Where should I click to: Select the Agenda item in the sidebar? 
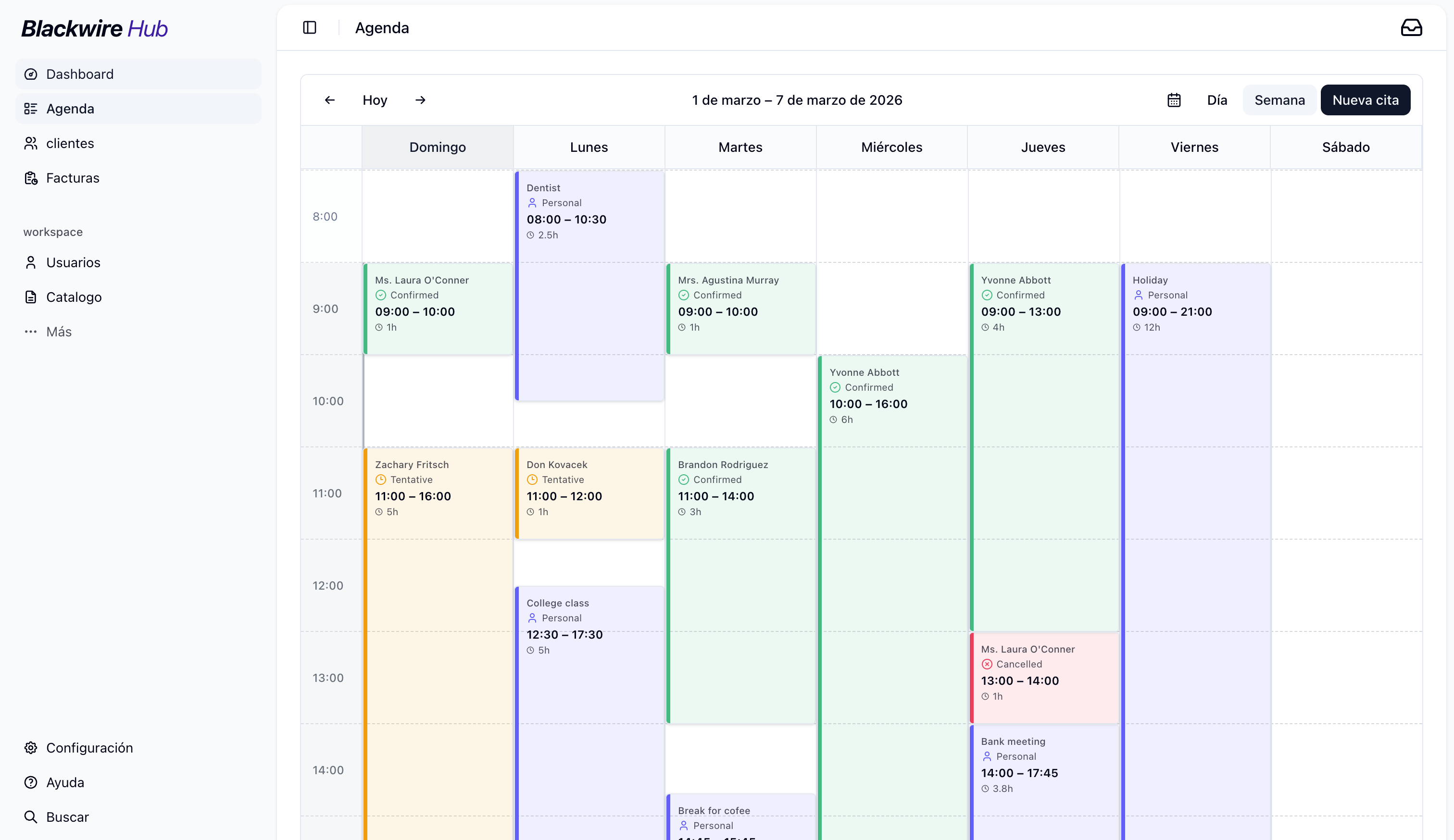(x=70, y=109)
